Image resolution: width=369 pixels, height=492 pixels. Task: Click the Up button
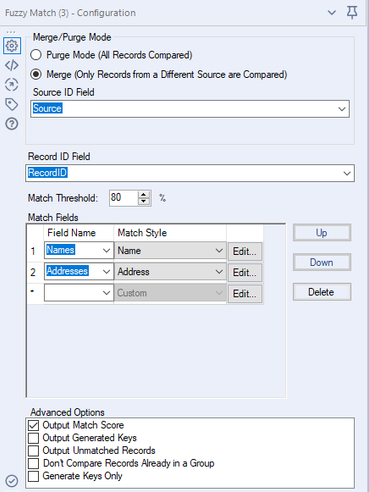322,233
